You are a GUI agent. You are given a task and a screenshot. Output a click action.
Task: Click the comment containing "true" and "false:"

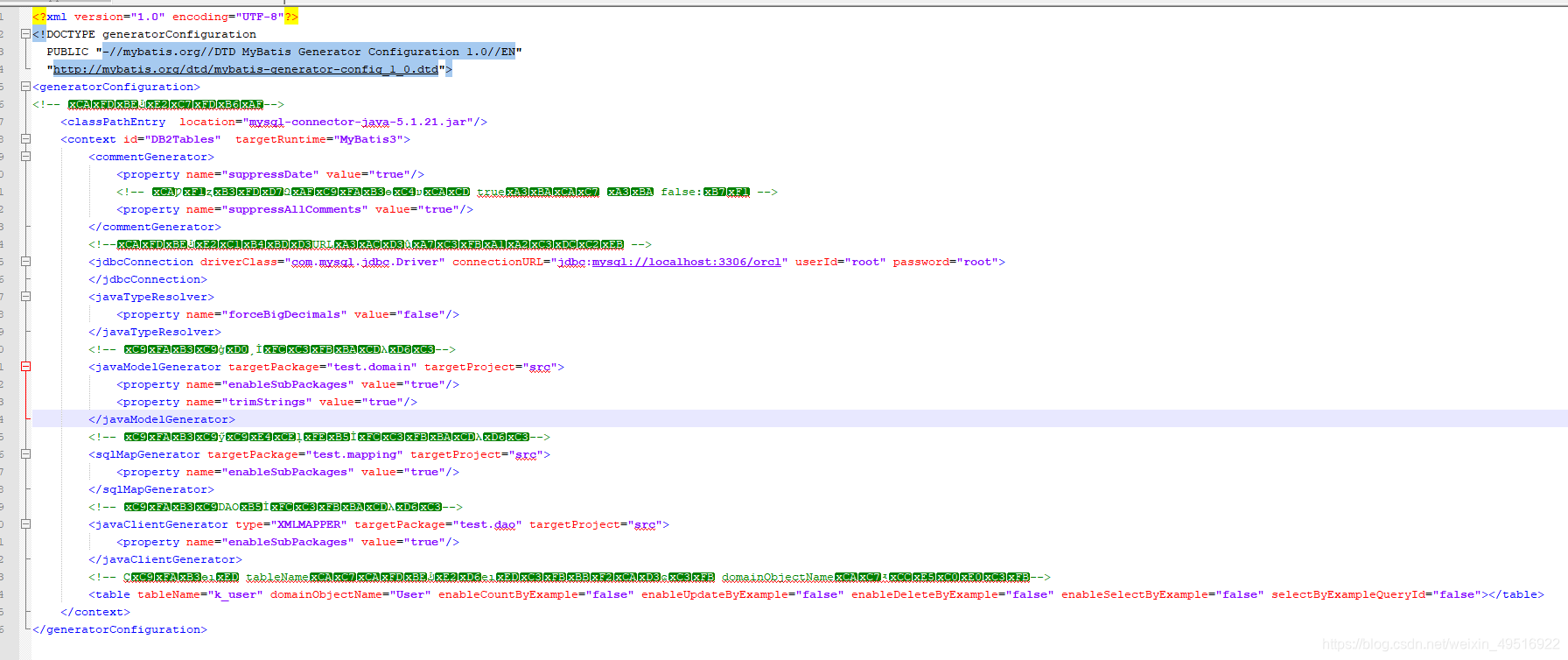coord(447,192)
